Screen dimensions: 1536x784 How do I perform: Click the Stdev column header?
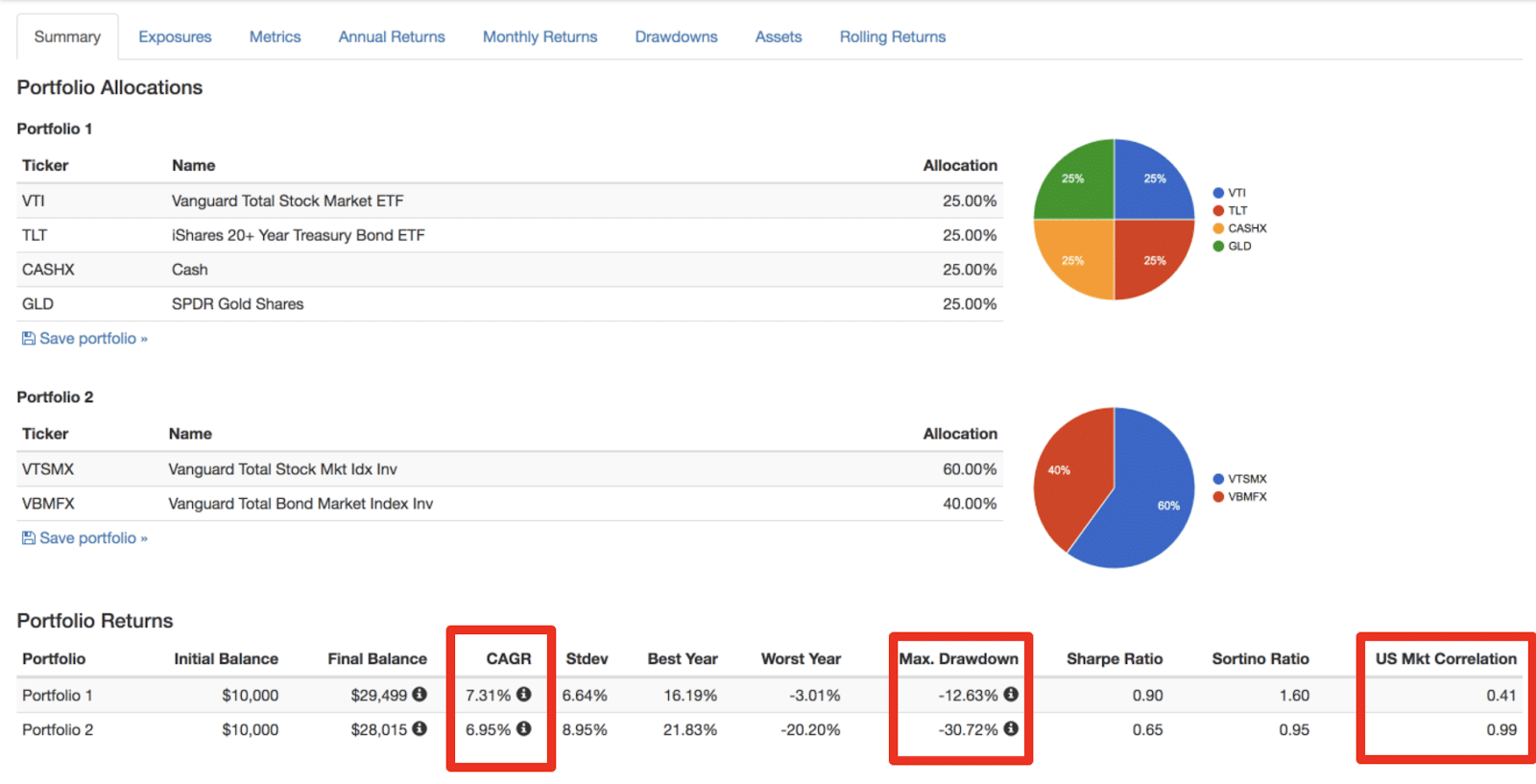click(587, 658)
